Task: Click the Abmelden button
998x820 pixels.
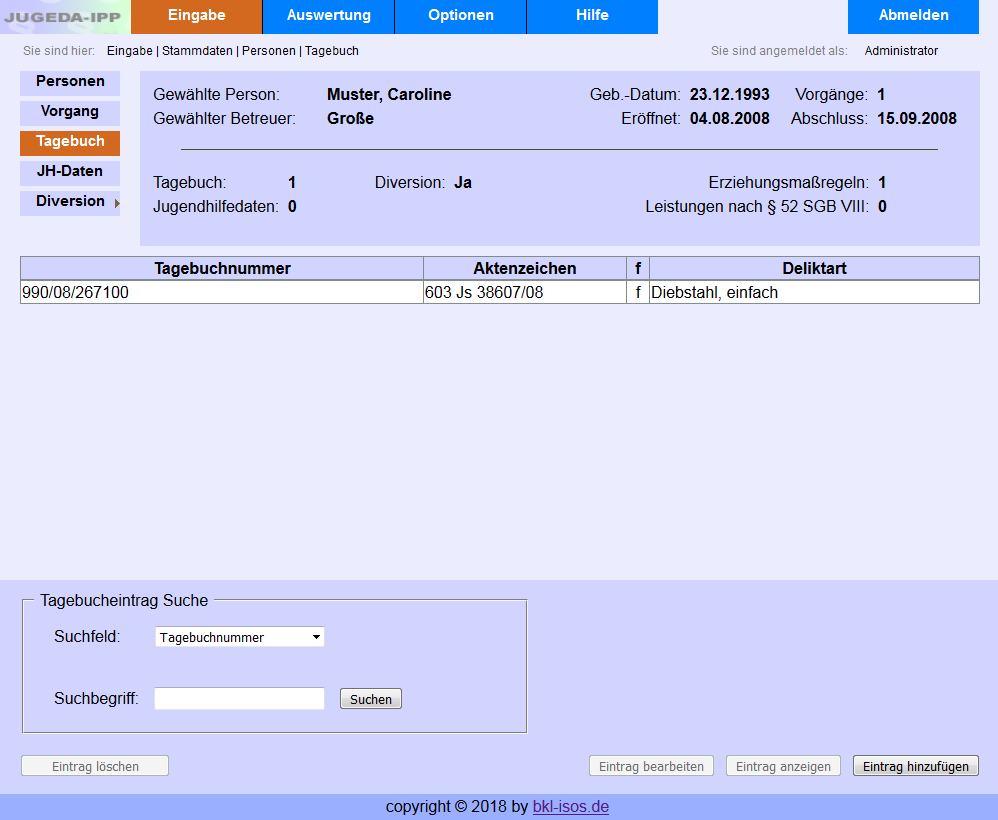Action: [x=913, y=17]
